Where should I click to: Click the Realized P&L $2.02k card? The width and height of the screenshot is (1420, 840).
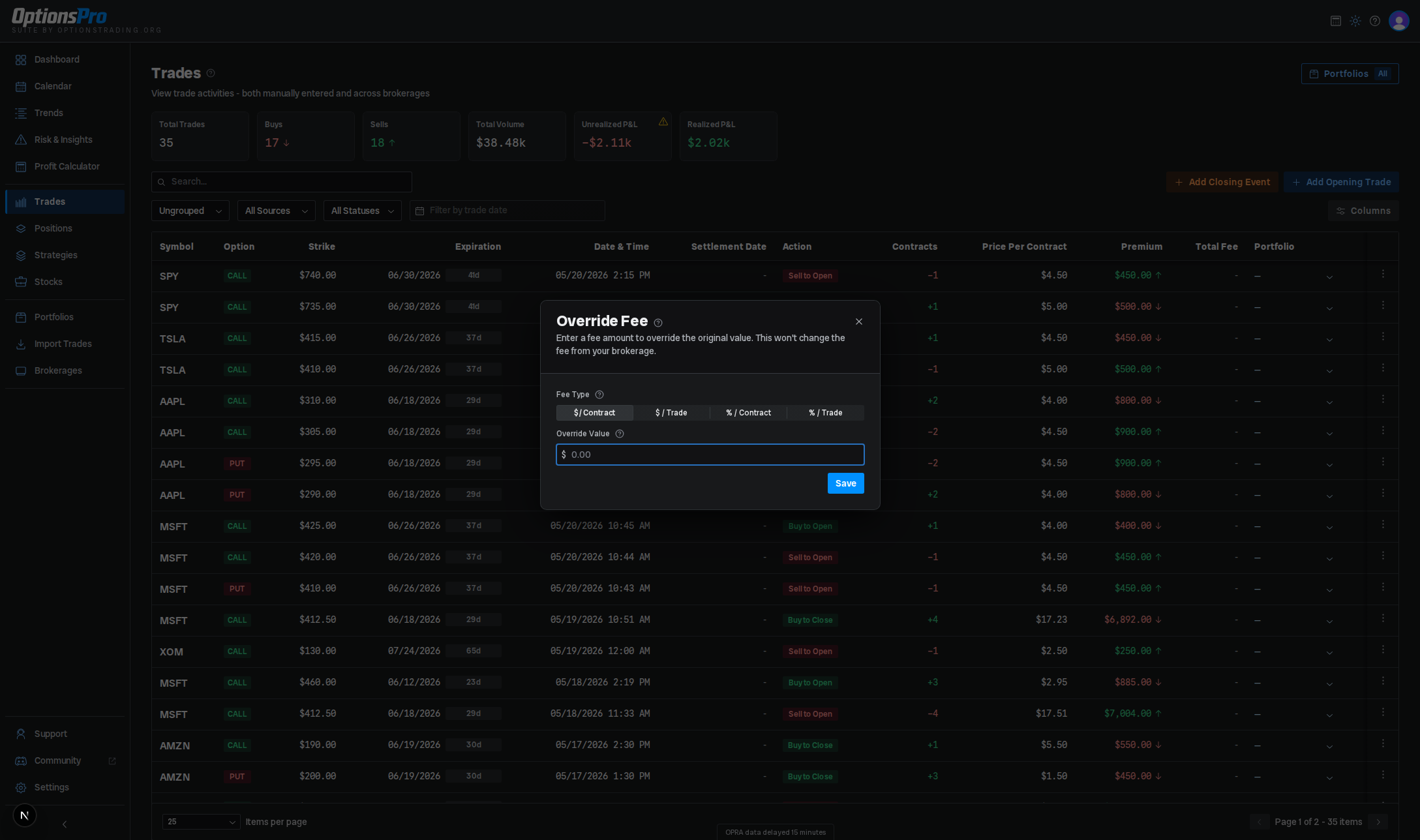pos(728,136)
